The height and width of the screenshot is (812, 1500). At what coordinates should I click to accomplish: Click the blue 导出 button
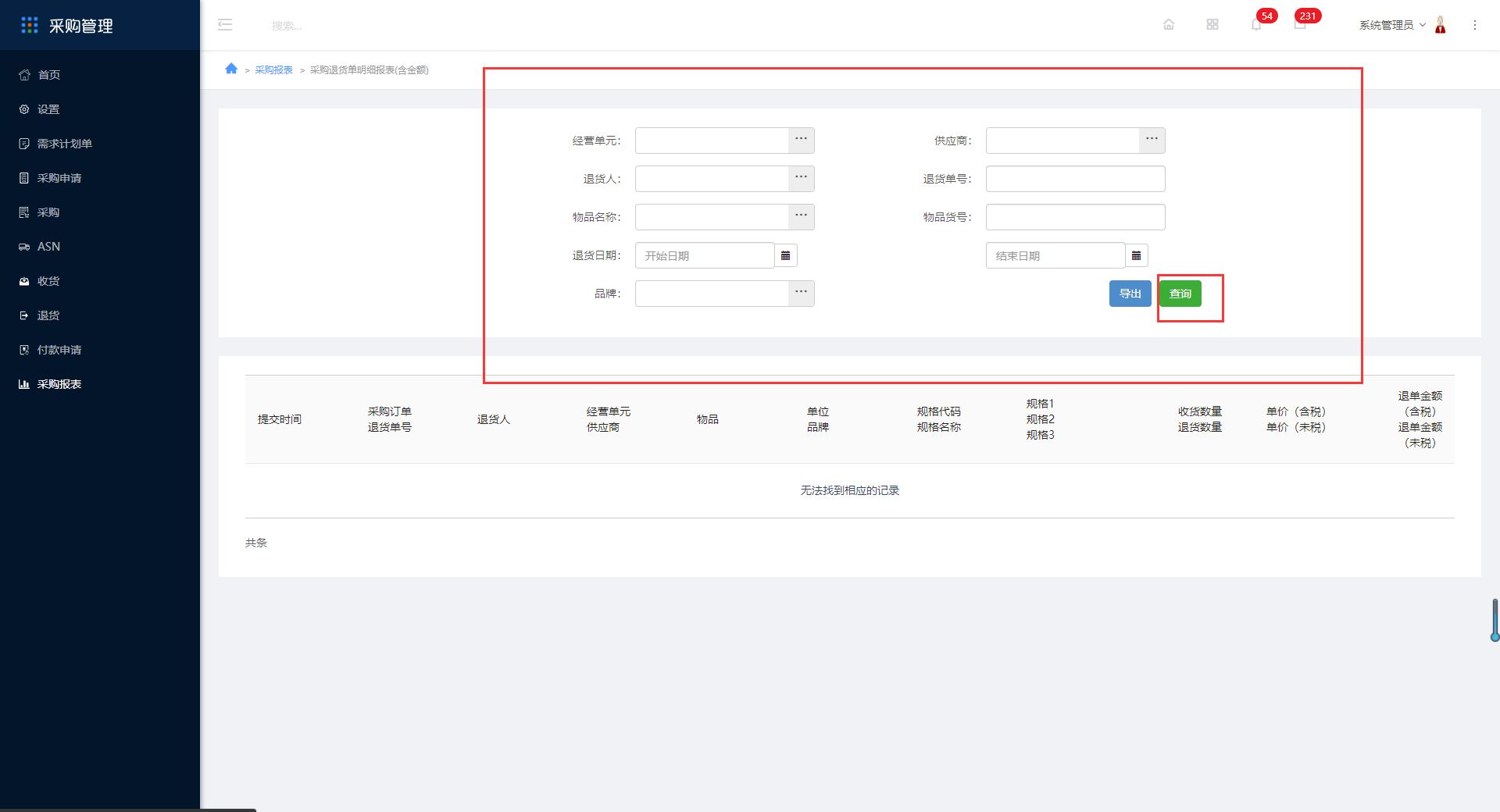click(x=1130, y=294)
